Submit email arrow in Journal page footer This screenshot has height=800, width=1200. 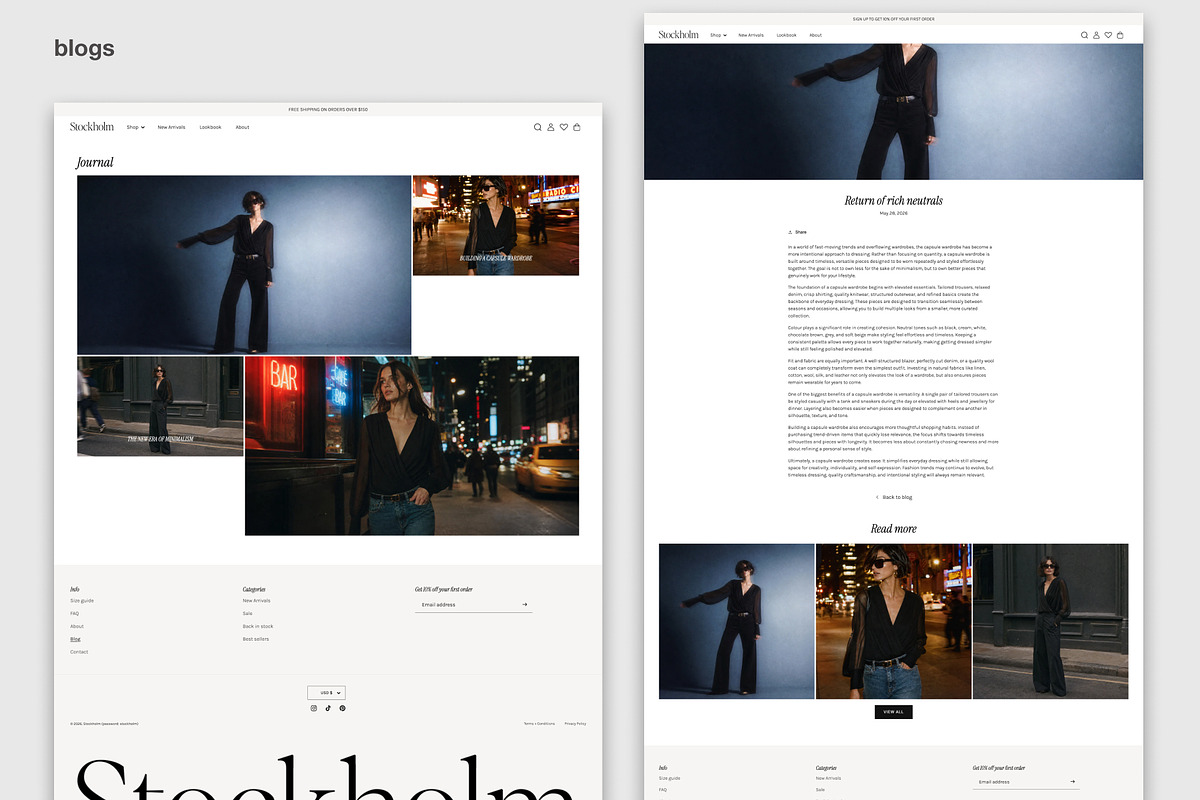tap(525, 605)
